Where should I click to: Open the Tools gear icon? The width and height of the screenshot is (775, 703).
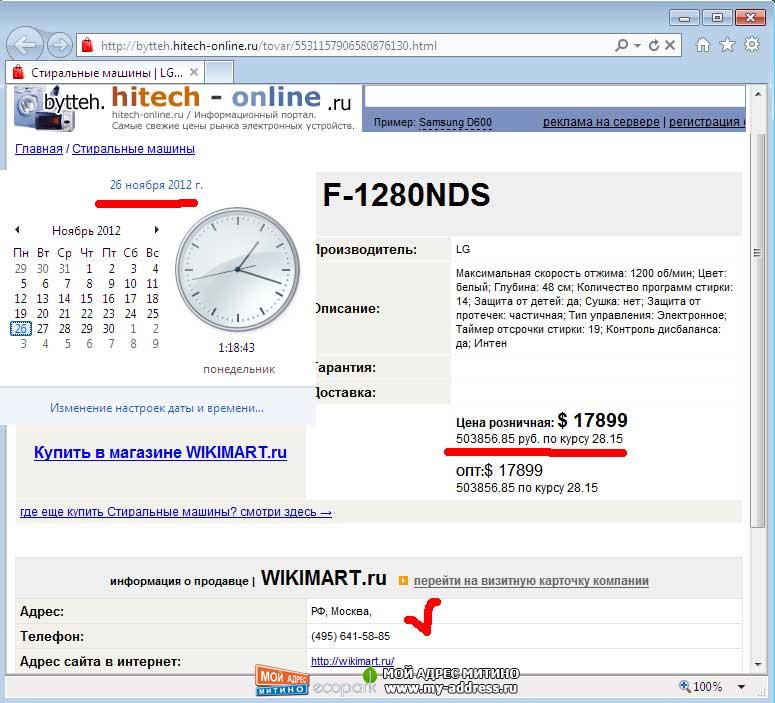(x=751, y=45)
